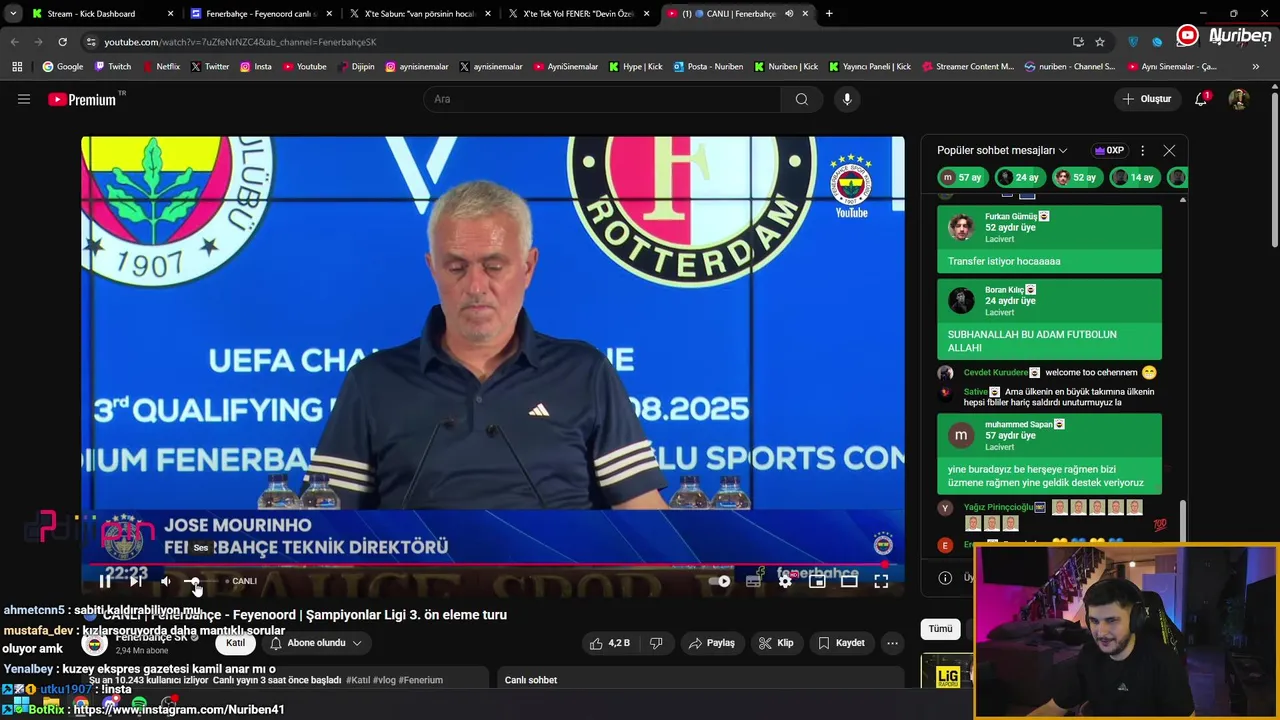The width and height of the screenshot is (1280, 720).
Task: Click the Fenerbahçe SK channel avatar
Action: [95, 643]
